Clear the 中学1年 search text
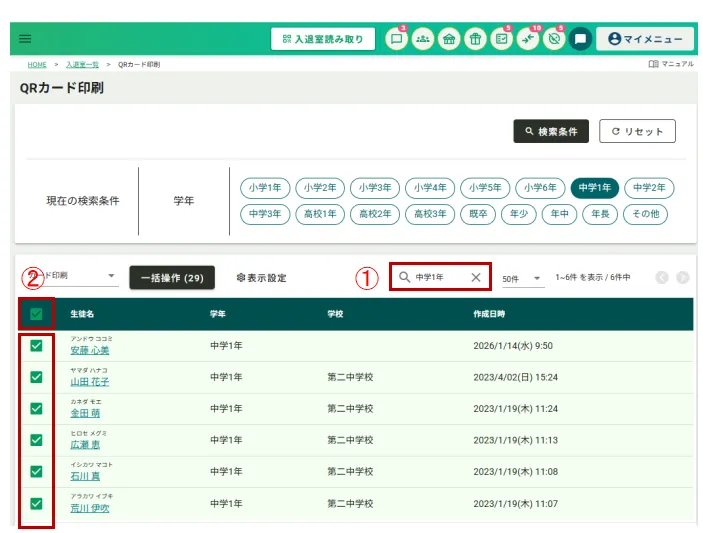This screenshot has height=533, width=703. coord(476,277)
